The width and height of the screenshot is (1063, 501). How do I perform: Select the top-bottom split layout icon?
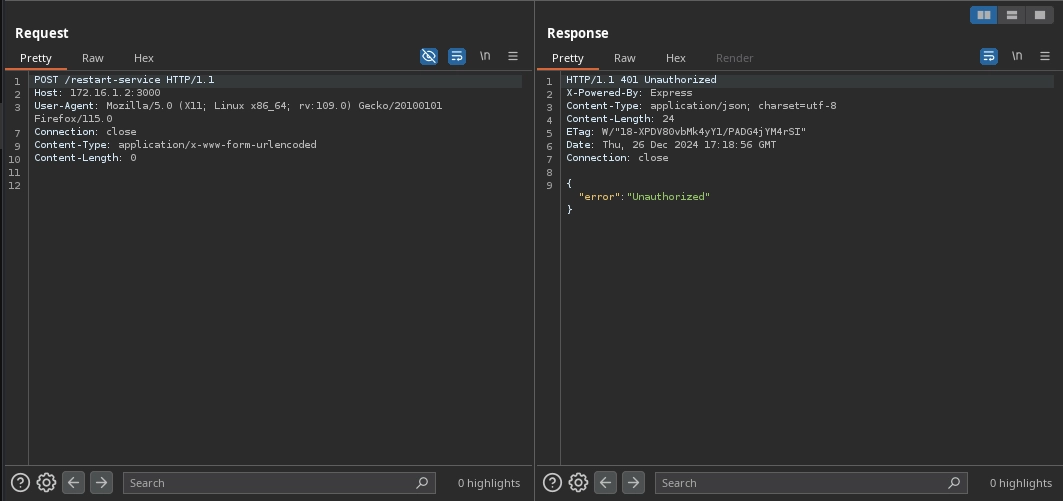1012,15
